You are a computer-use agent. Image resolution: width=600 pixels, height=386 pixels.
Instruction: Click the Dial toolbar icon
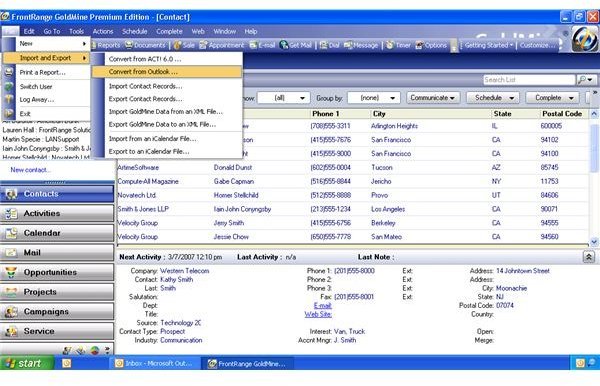point(329,45)
